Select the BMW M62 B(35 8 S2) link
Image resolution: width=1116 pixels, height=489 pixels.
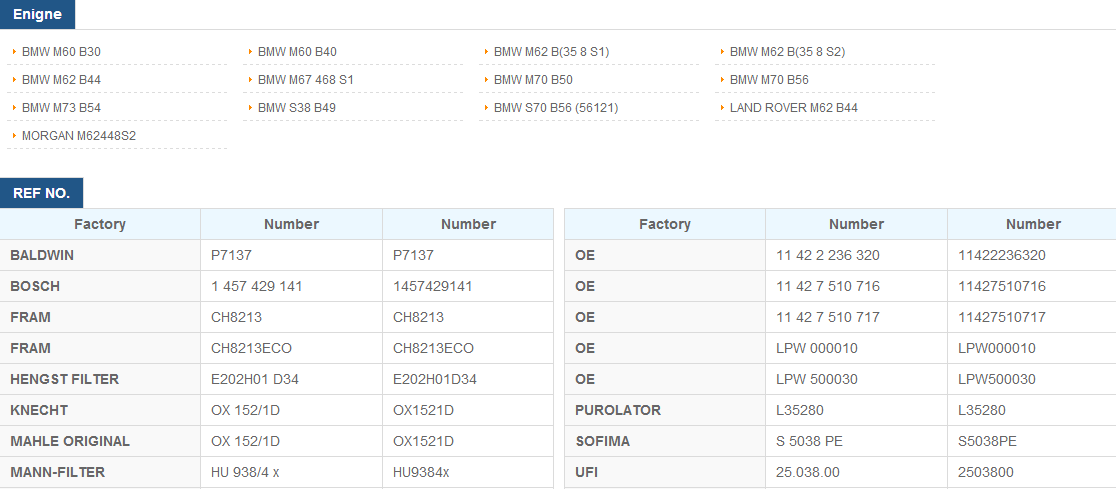coord(787,52)
